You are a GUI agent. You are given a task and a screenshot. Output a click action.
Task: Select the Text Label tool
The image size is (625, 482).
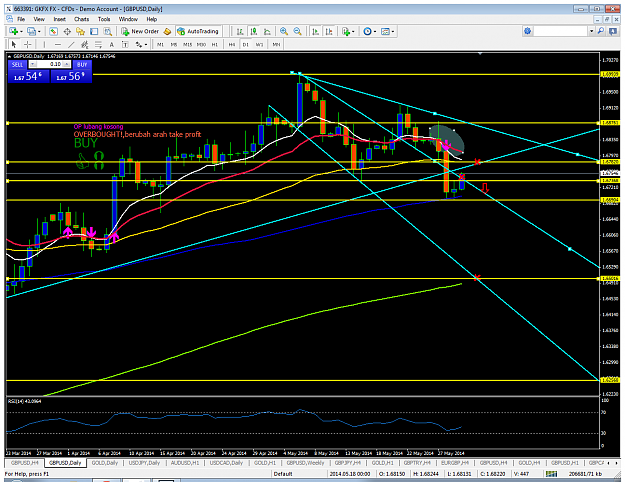125,44
